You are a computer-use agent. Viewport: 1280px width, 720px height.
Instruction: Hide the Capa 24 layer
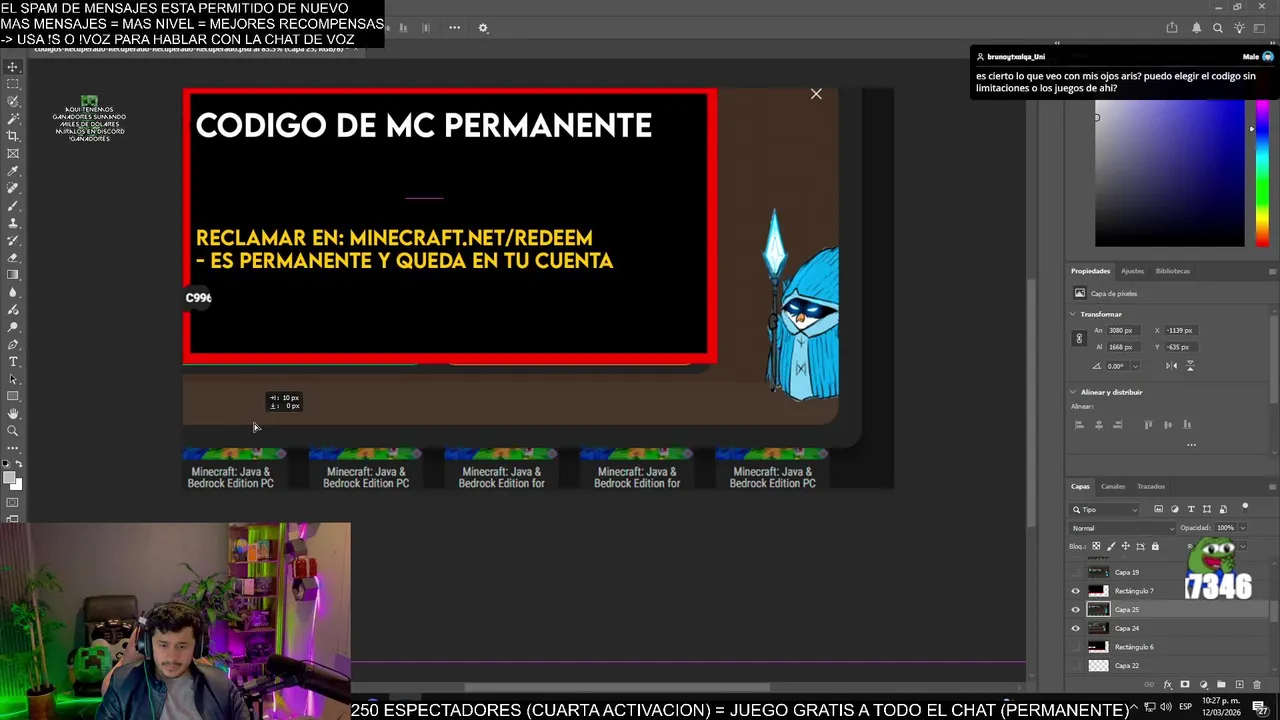(1075, 628)
